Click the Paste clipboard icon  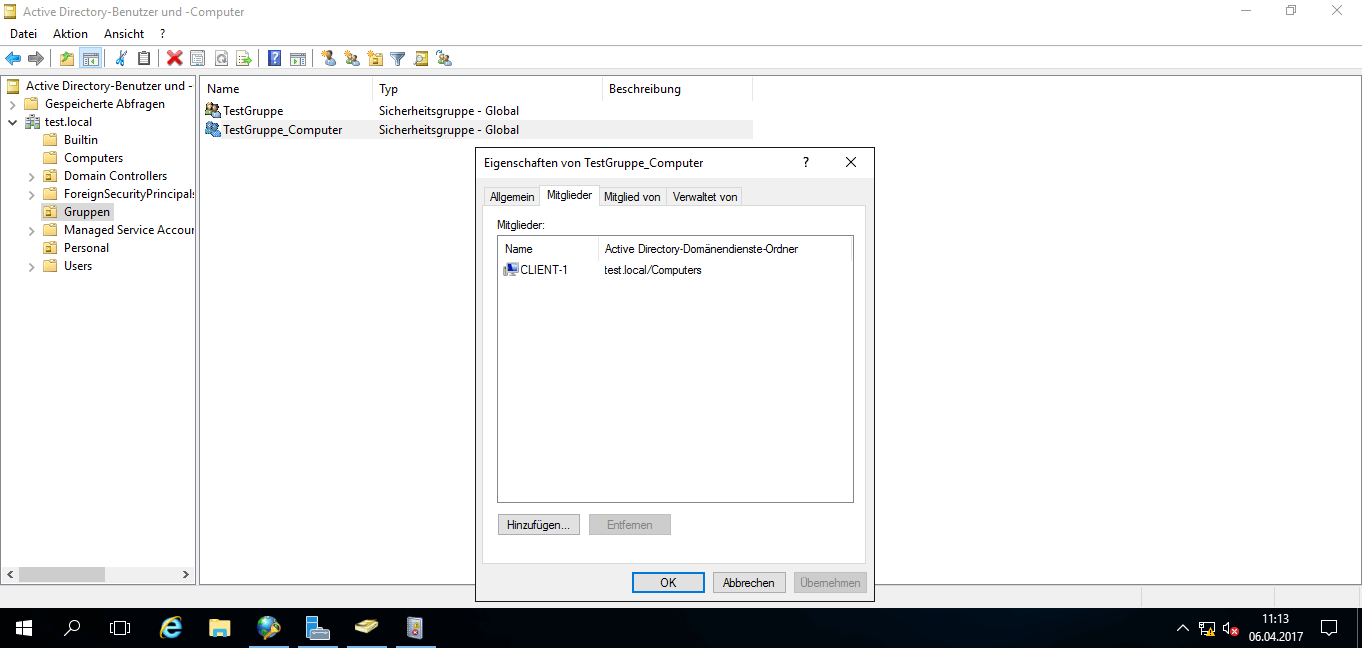[144, 58]
